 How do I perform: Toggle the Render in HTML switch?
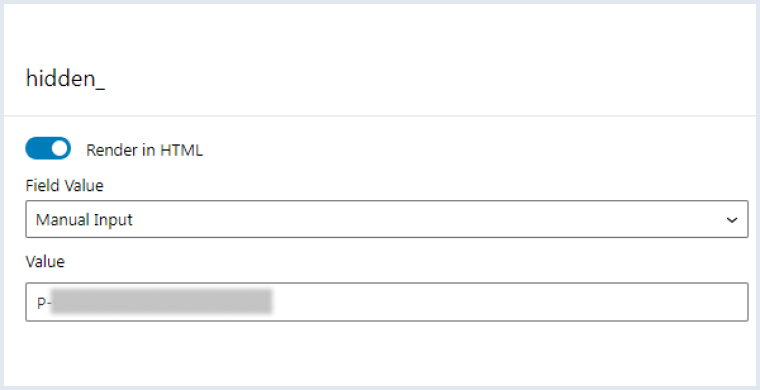48,148
